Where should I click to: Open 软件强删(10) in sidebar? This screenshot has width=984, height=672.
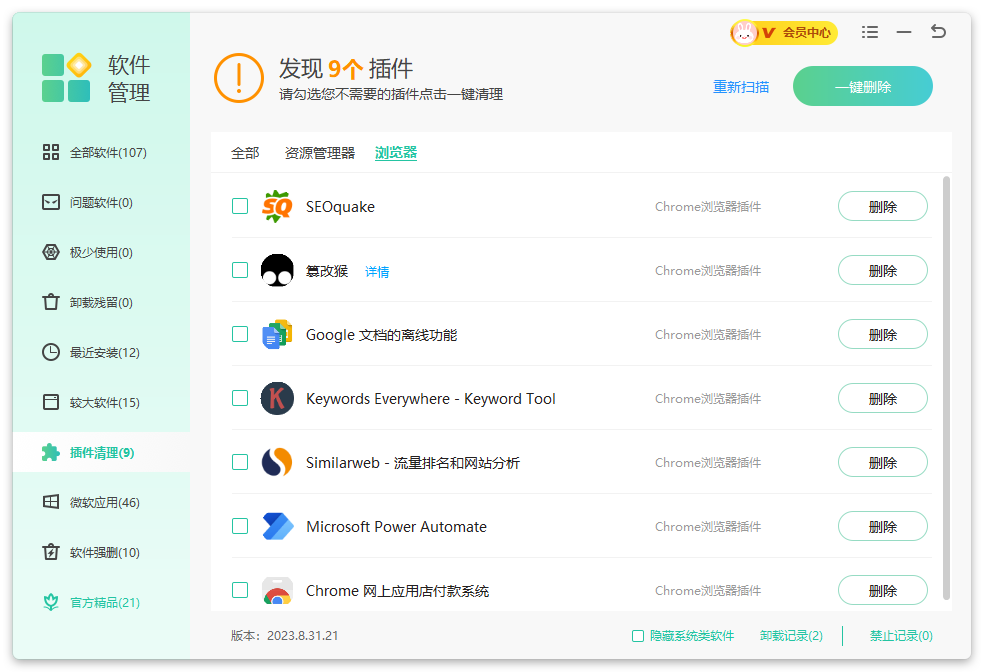tap(101, 553)
